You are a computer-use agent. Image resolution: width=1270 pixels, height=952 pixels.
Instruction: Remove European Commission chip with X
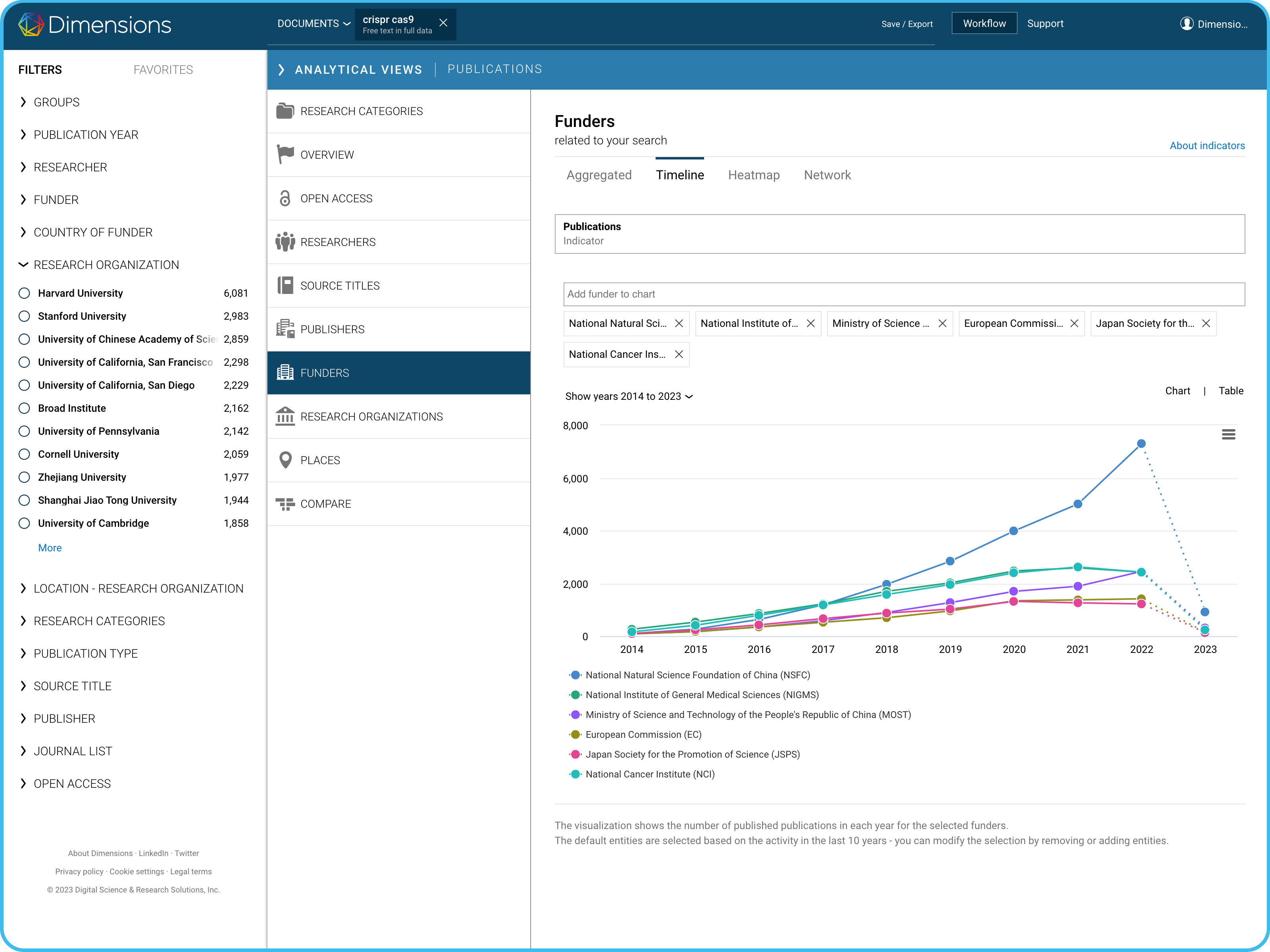1074,324
